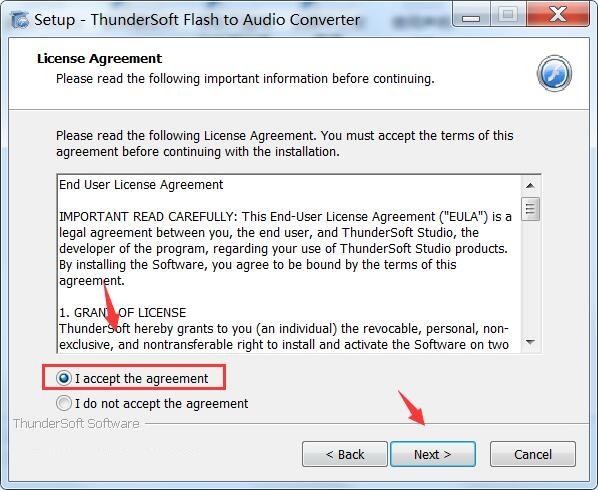Click the 1. GRANT OF LICENSE heading
Screen dimensions: 598x490
click(x=122, y=313)
